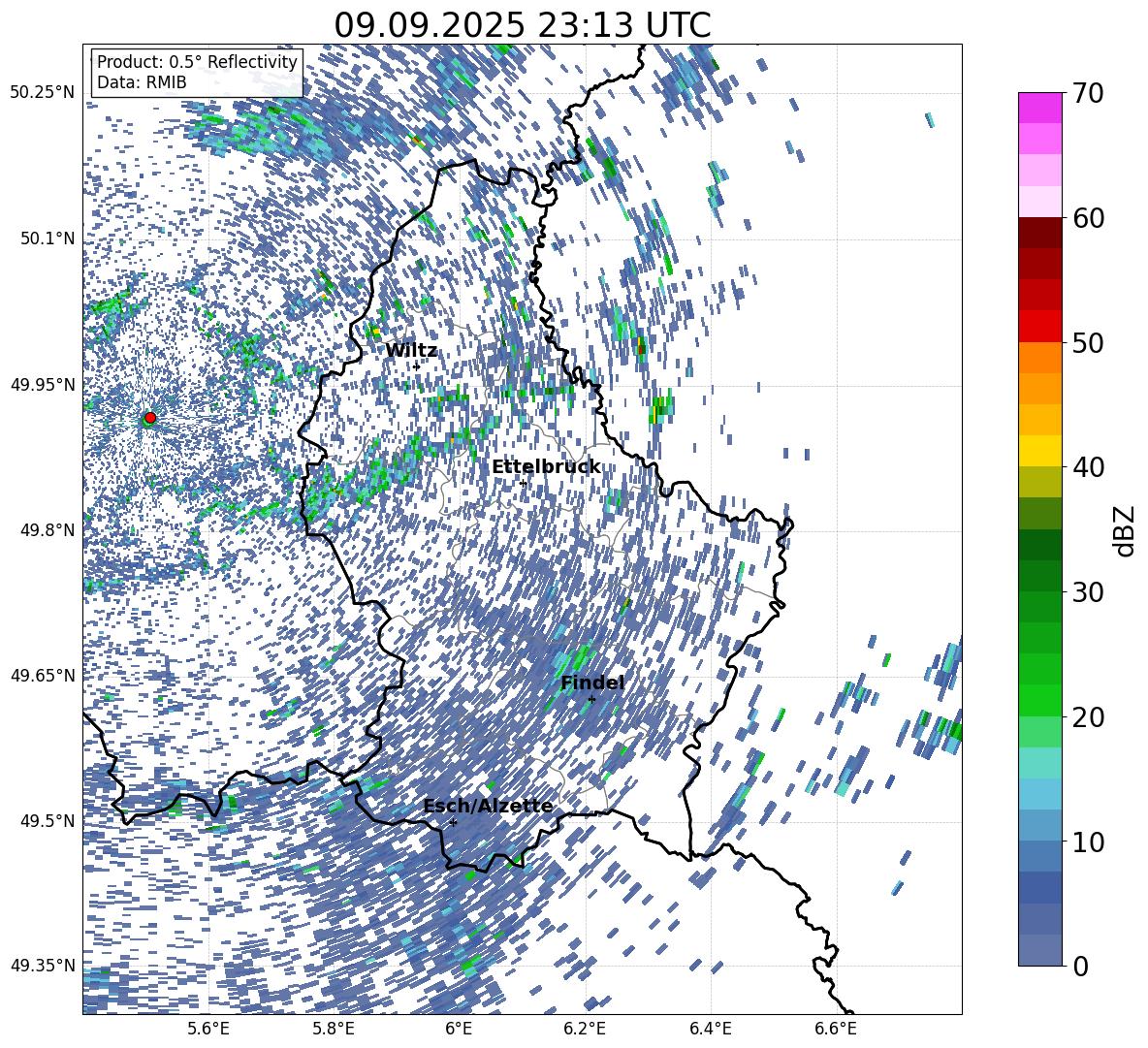Image resolution: width=1148 pixels, height=1048 pixels.
Task: Click the cross marker below Findel label
Action: point(591,699)
